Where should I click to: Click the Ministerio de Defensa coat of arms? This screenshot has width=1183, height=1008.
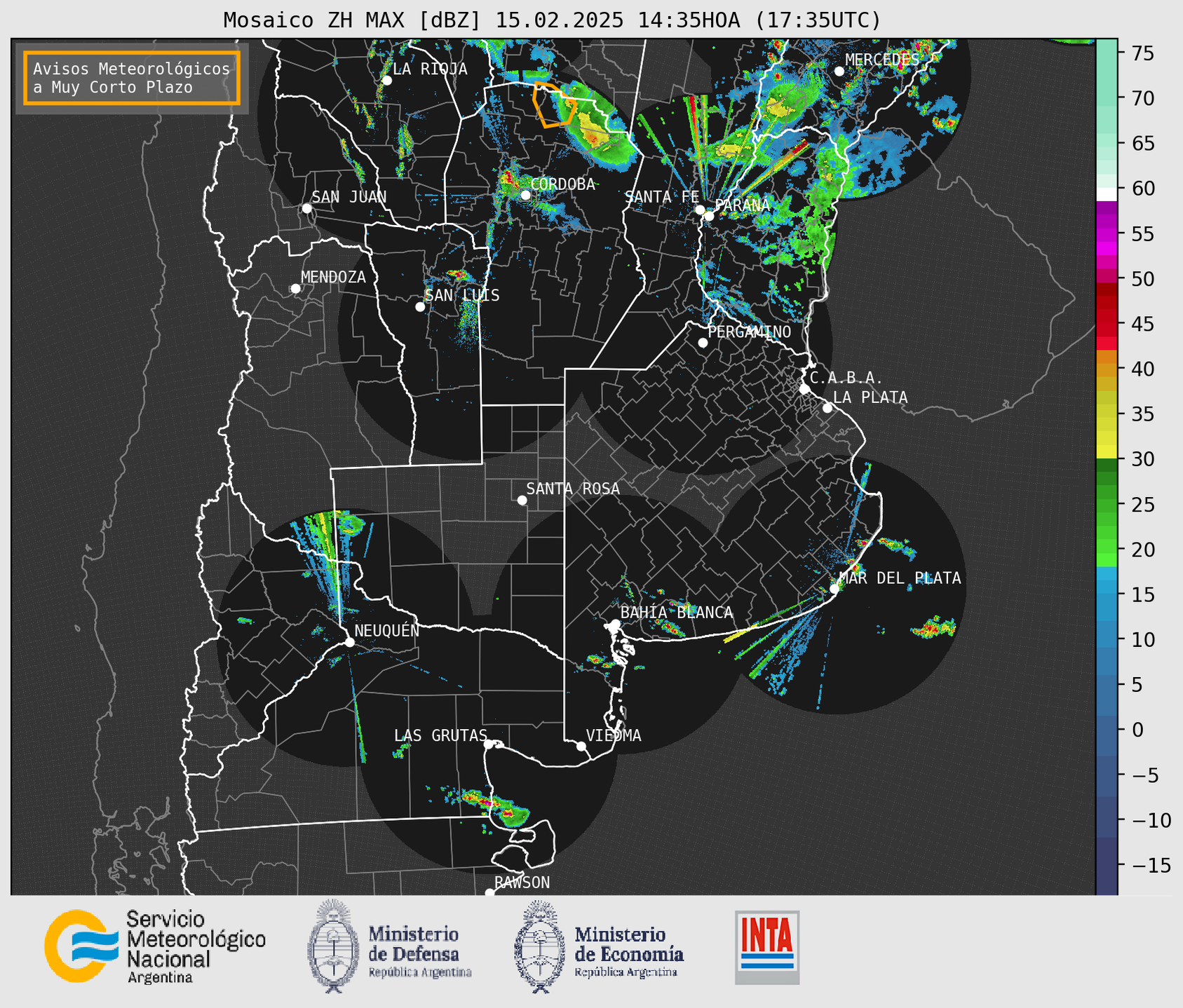click(333, 946)
